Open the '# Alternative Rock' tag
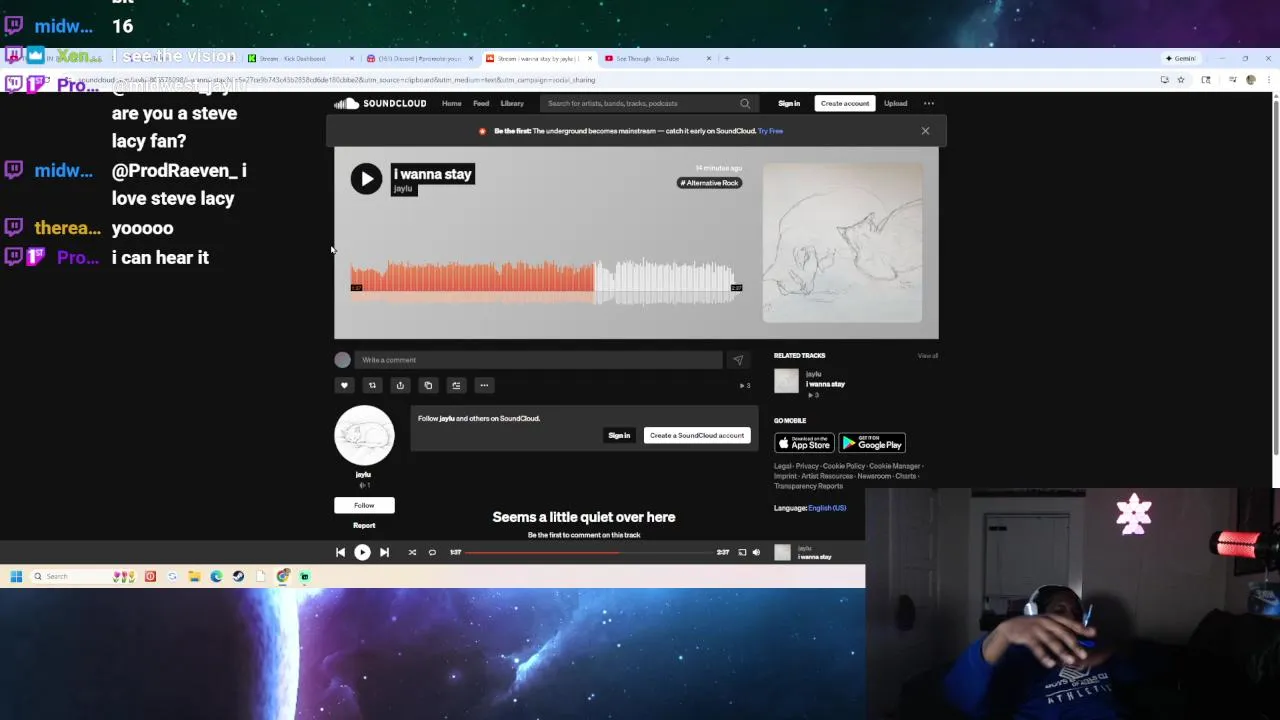Viewport: 1280px width, 720px height. pos(710,183)
